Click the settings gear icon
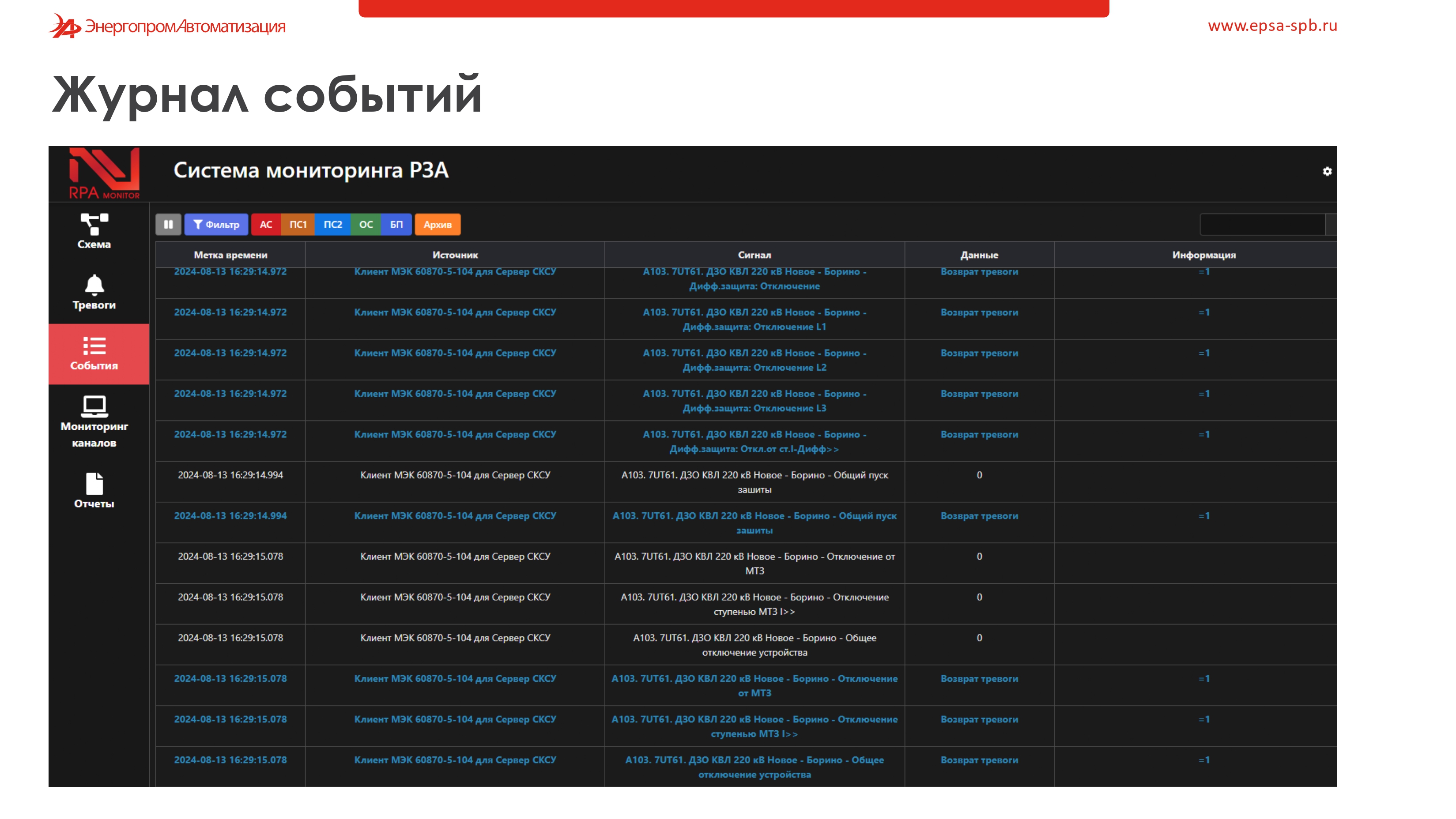 tap(1327, 171)
